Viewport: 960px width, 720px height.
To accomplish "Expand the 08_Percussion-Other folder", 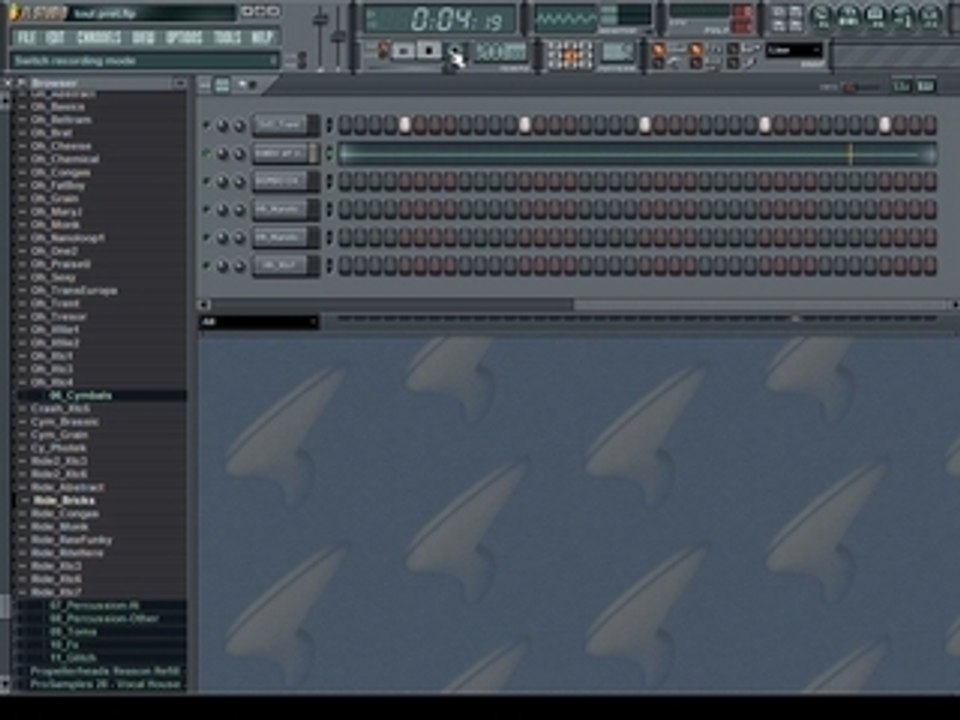I will [x=103, y=618].
